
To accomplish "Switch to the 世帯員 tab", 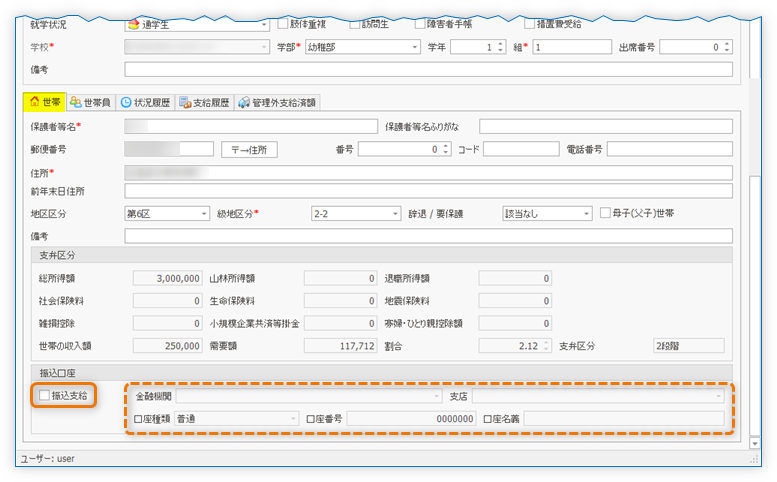I will click(x=90, y=102).
